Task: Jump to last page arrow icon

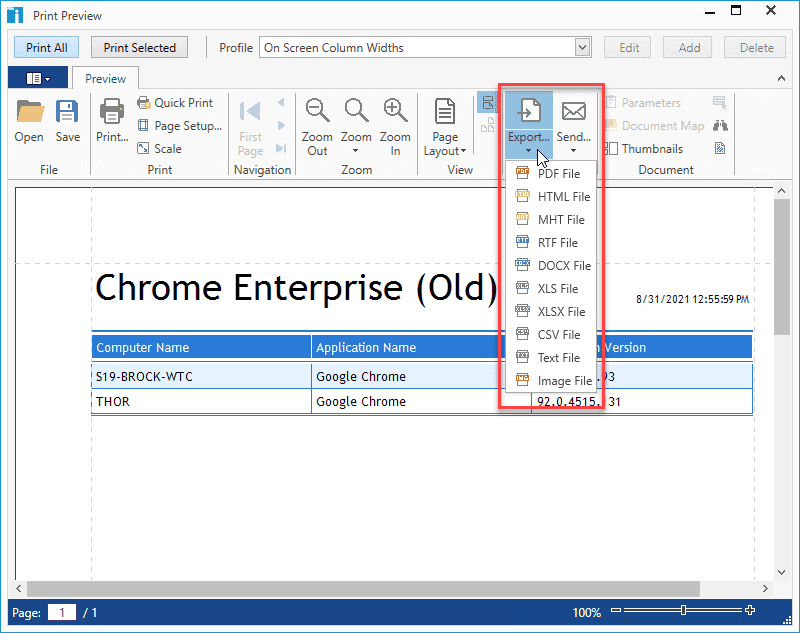Action: (x=281, y=148)
